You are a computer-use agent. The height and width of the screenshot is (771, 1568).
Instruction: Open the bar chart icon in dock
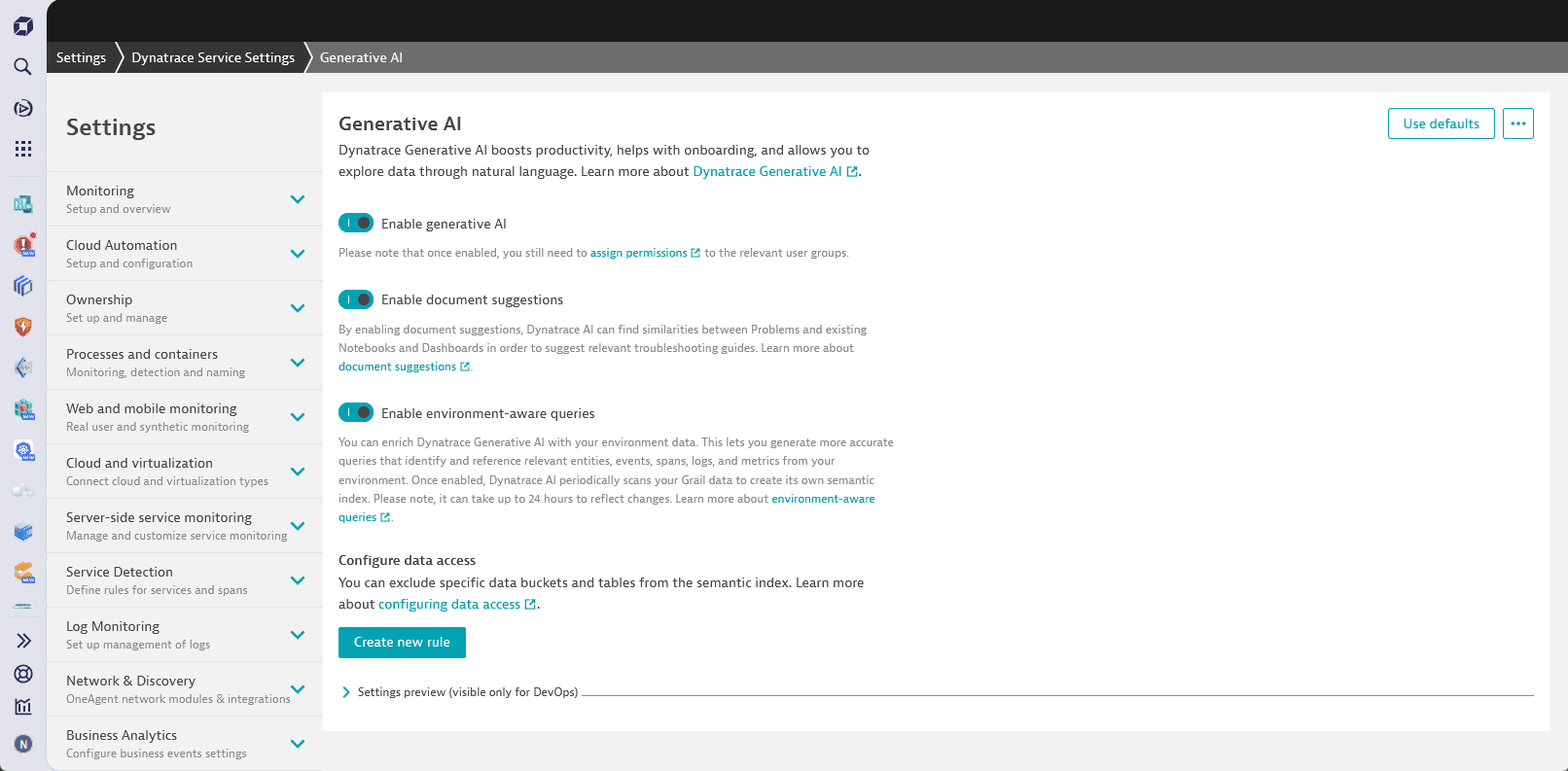point(23,707)
